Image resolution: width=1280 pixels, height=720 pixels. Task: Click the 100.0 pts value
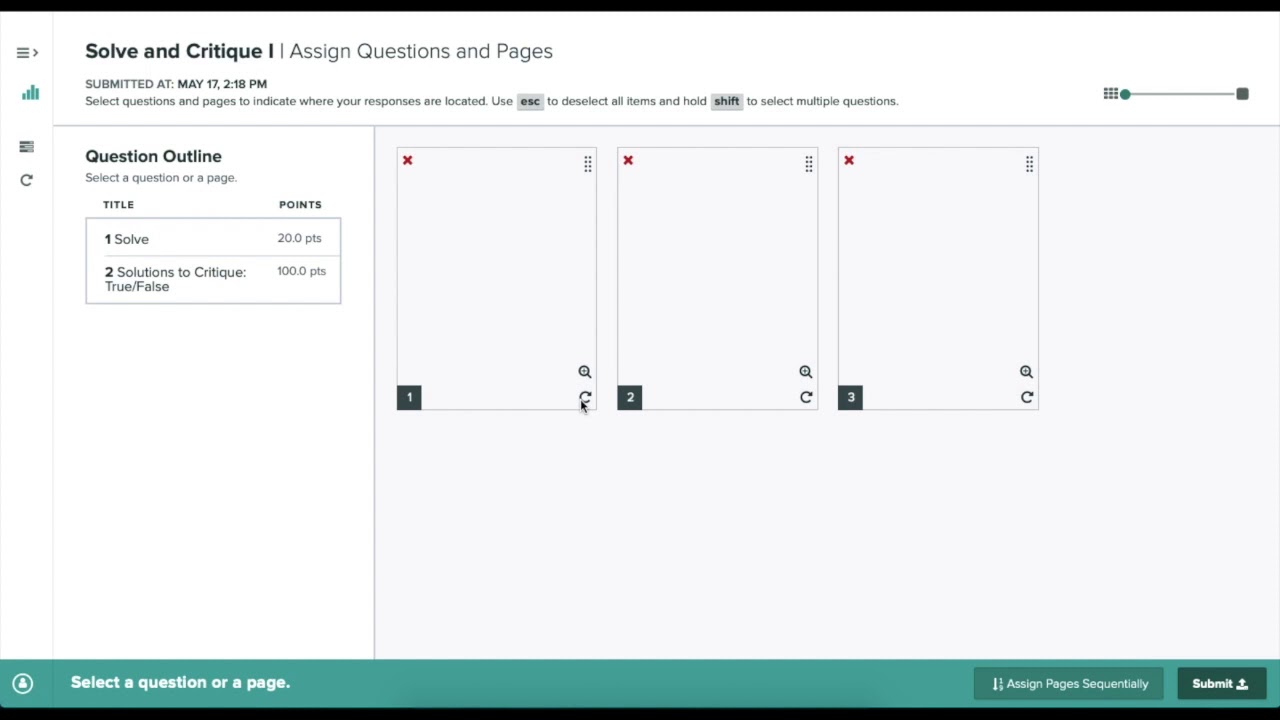[x=301, y=271]
